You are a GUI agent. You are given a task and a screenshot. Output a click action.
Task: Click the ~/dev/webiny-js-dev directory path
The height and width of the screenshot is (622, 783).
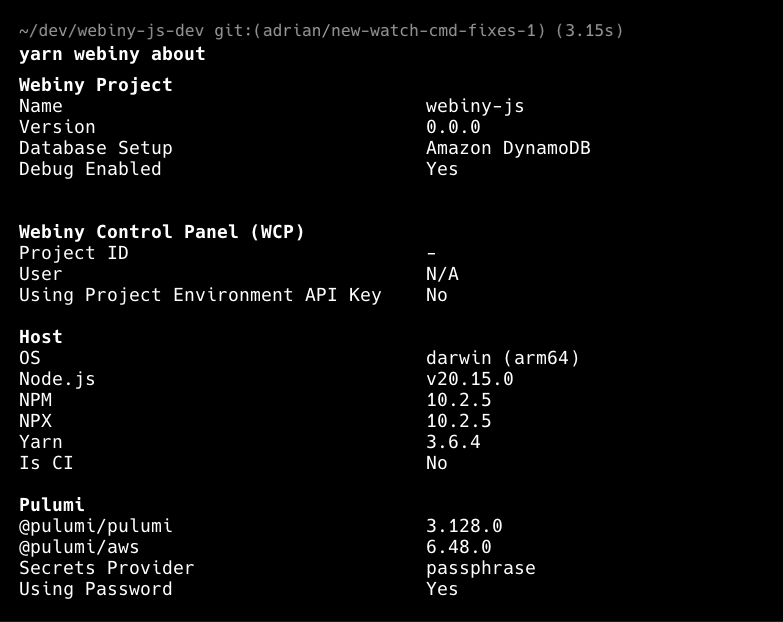tap(111, 31)
